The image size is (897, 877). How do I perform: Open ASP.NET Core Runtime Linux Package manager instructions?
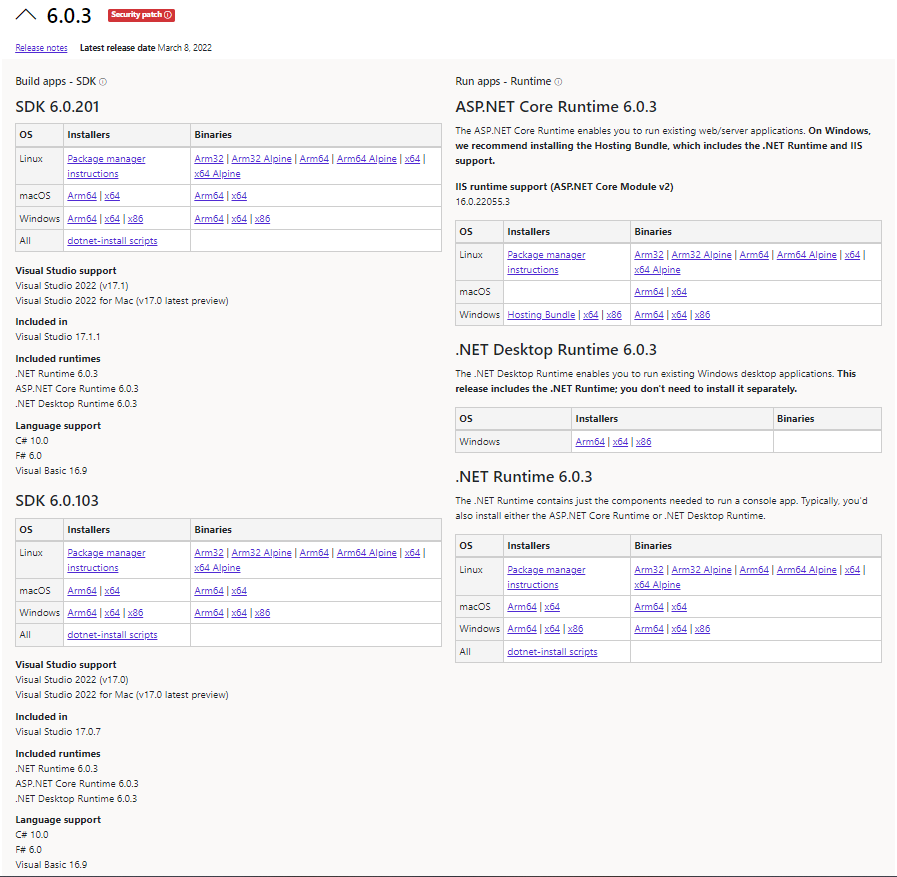click(x=546, y=262)
